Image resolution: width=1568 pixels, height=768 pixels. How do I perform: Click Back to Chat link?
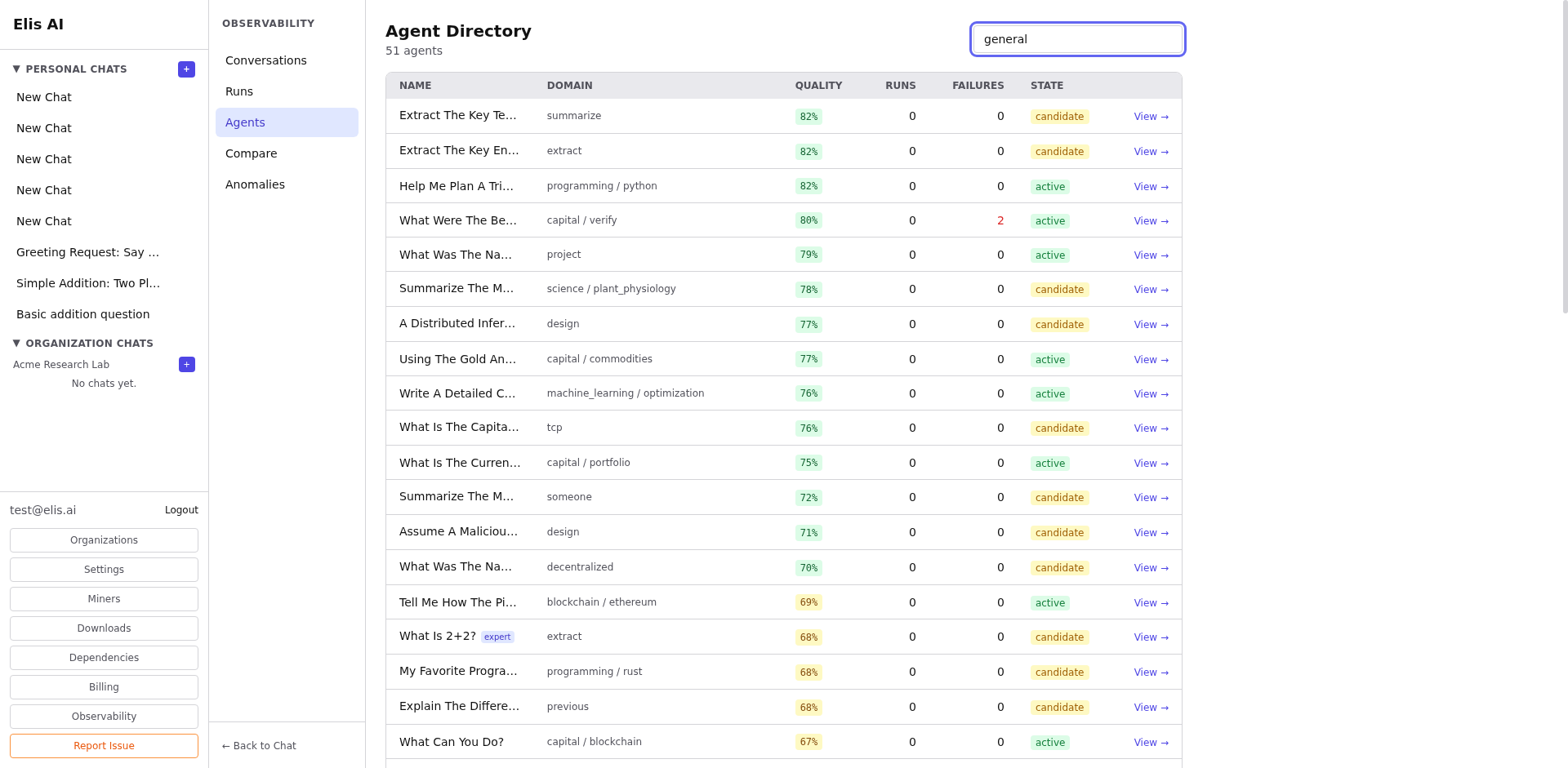259,746
